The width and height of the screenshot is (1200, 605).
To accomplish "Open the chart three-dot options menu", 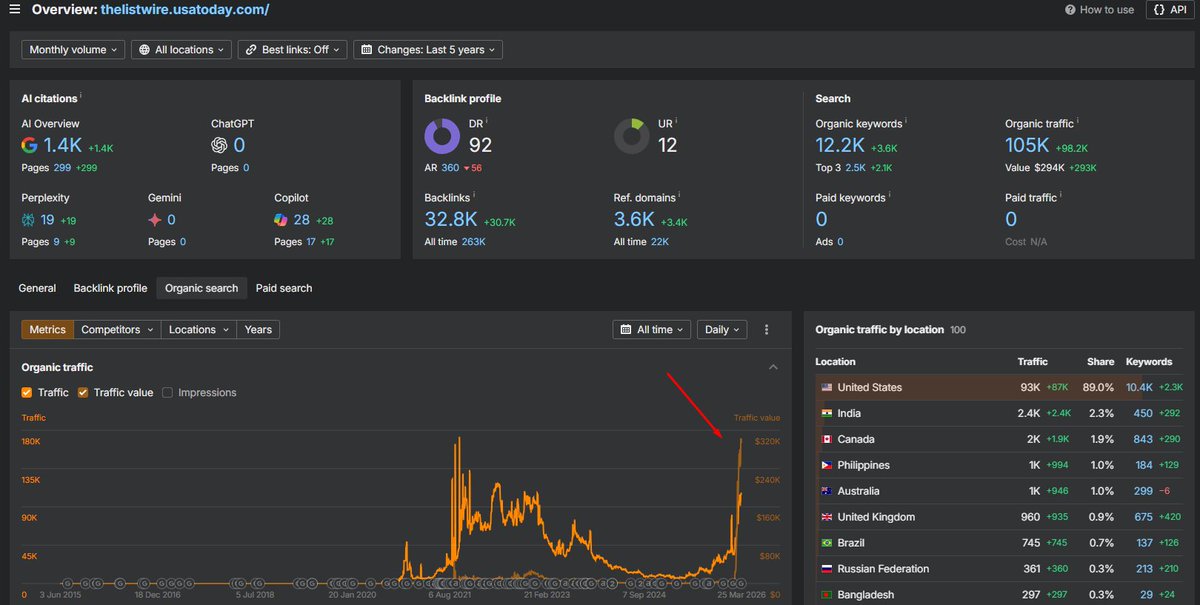I will [x=767, y=329].
